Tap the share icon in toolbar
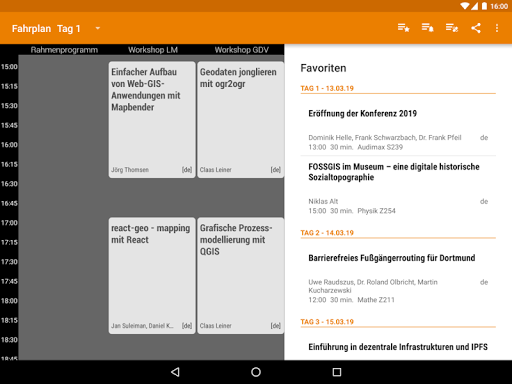The height and width of the screenshot is (384, 512). click(476, 28)
